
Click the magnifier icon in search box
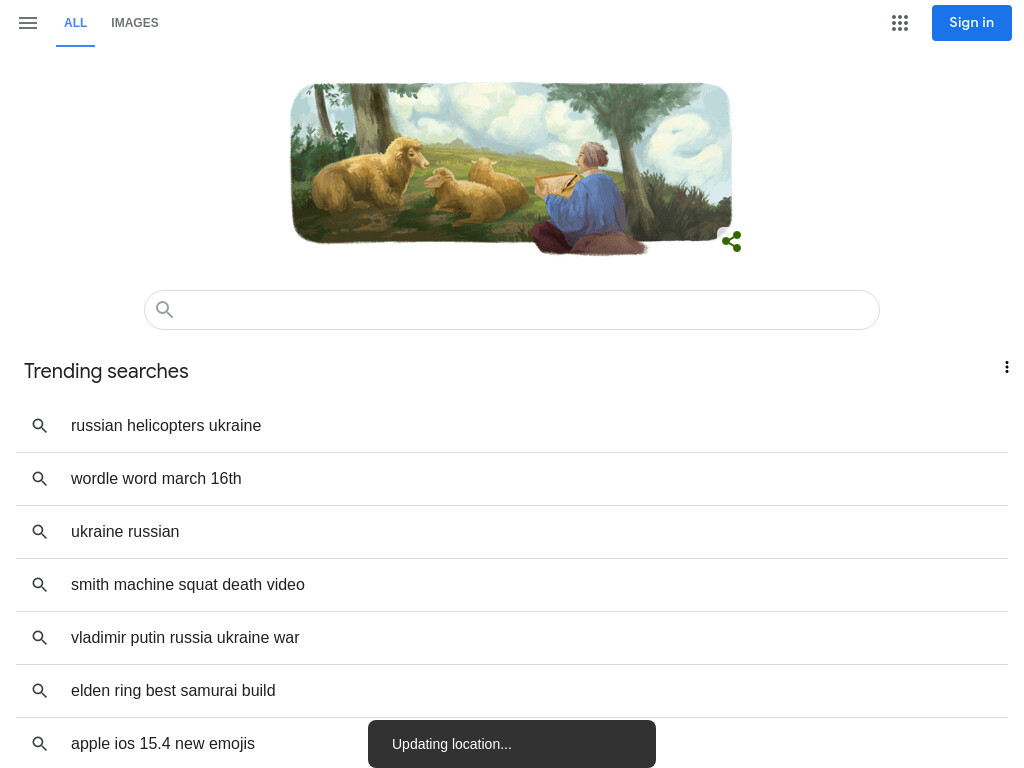point(165,310)
